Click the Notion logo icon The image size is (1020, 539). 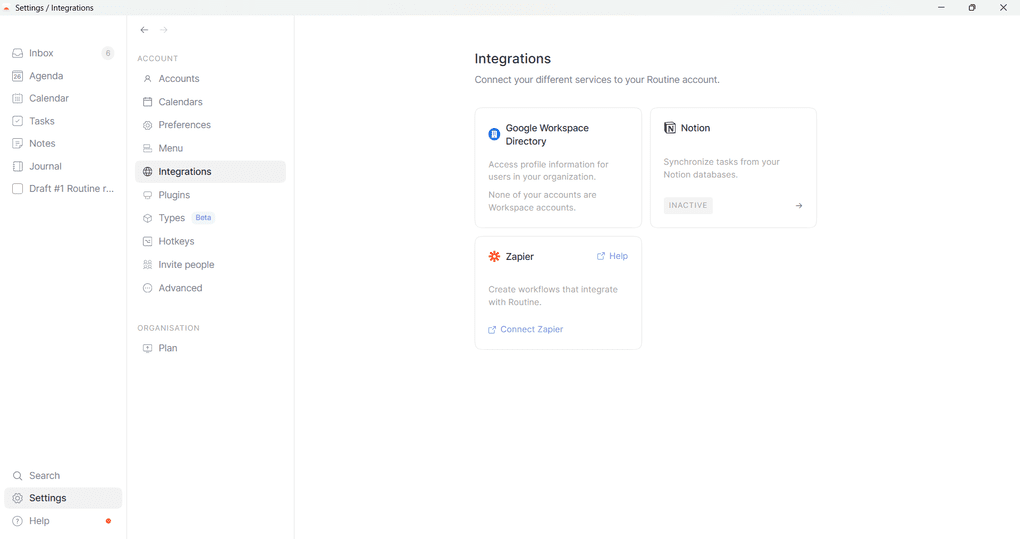tap(670, 128)
